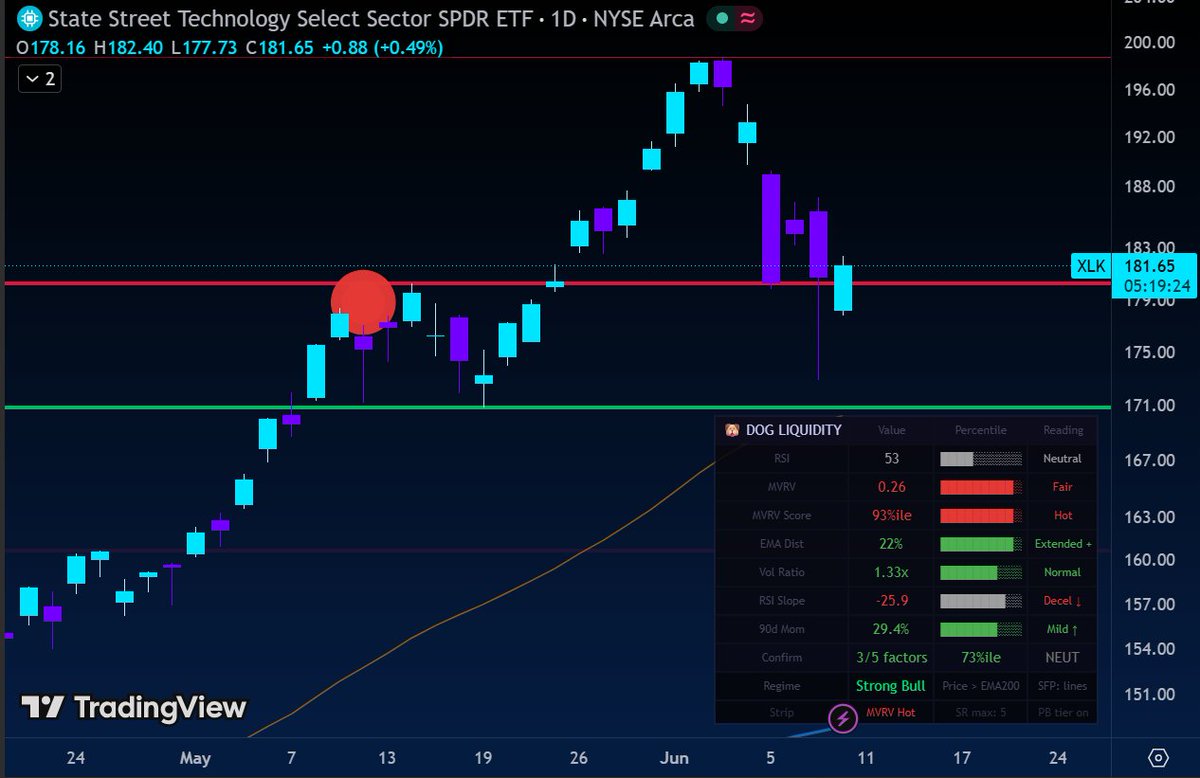The image size is (1200, 778).
Task: Click the 167.00 price axis label
Action: (1148, 460)
